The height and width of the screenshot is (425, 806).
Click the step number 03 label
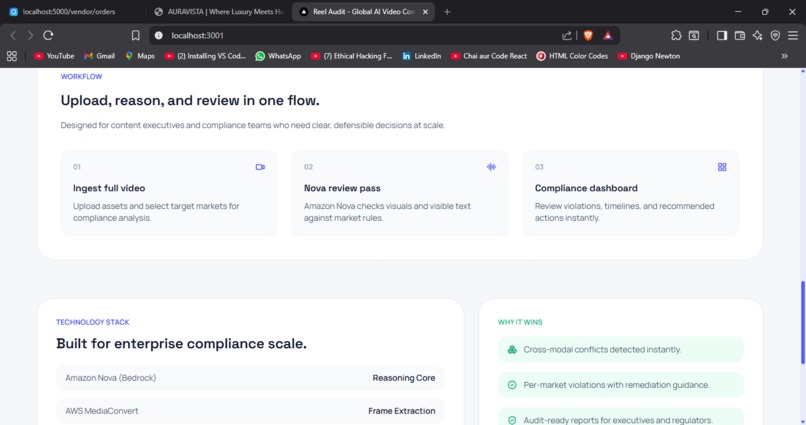(x=539, y=167)
